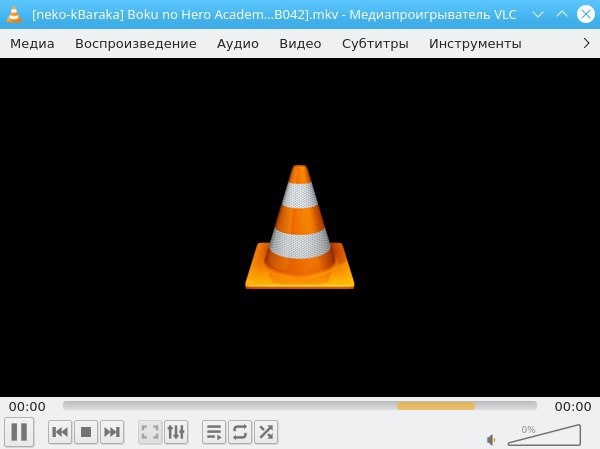This screenshot has width=600, height=449.
Task: Skip to the next media item
Action: click(112, 432)
